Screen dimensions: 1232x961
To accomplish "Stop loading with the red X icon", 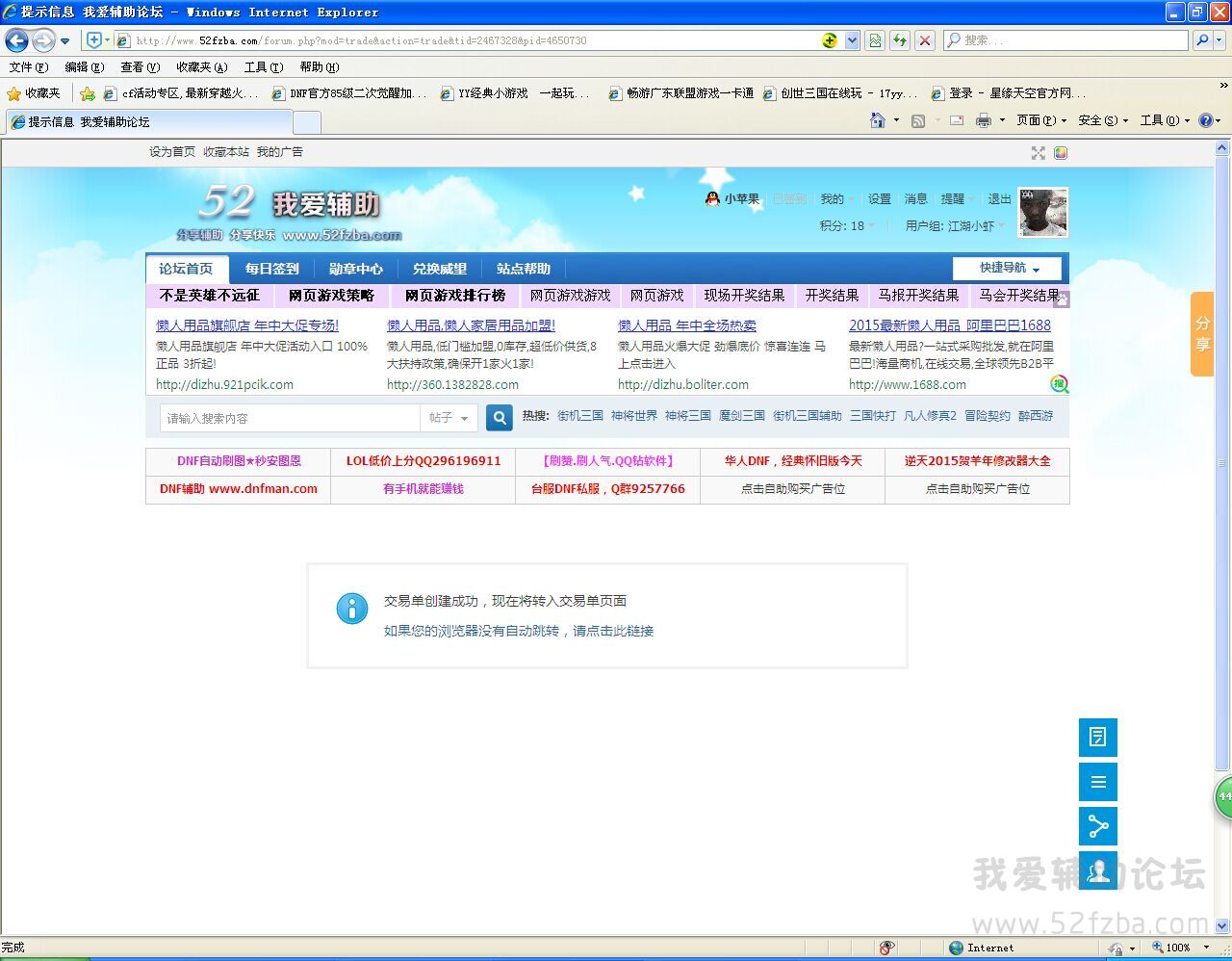I will (925, 40).
